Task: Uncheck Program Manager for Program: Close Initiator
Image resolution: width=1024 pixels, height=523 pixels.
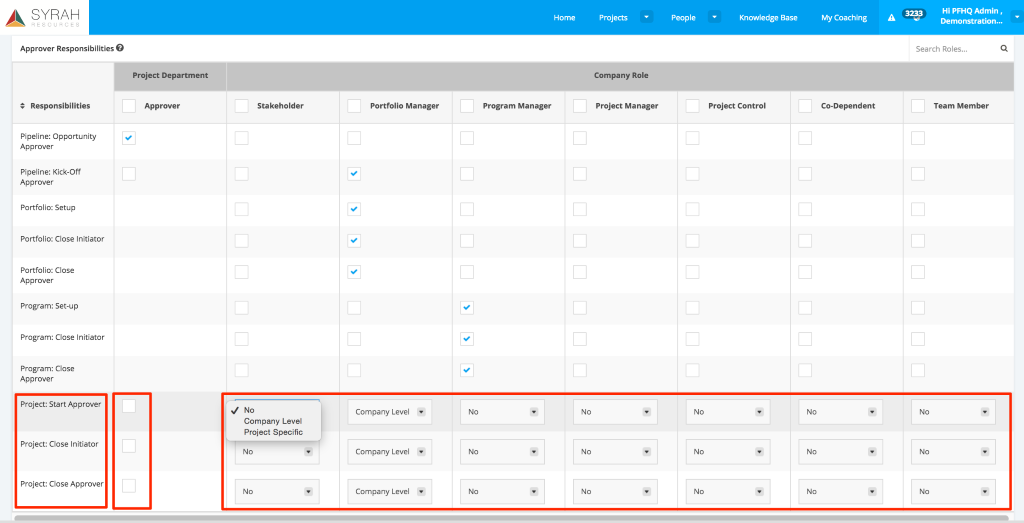Action: point(467,338)
